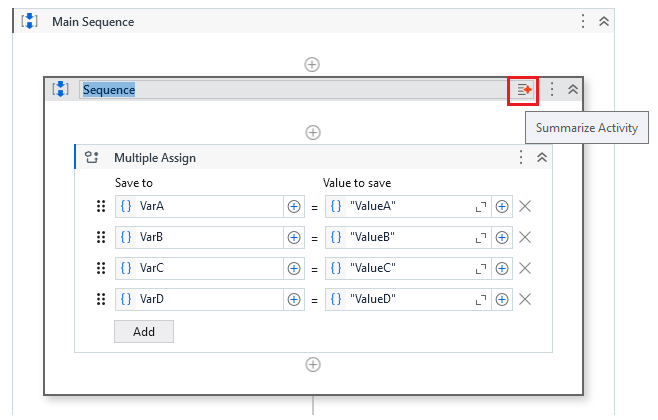
Task: Click the VarA Save to field
Action: 209,206
